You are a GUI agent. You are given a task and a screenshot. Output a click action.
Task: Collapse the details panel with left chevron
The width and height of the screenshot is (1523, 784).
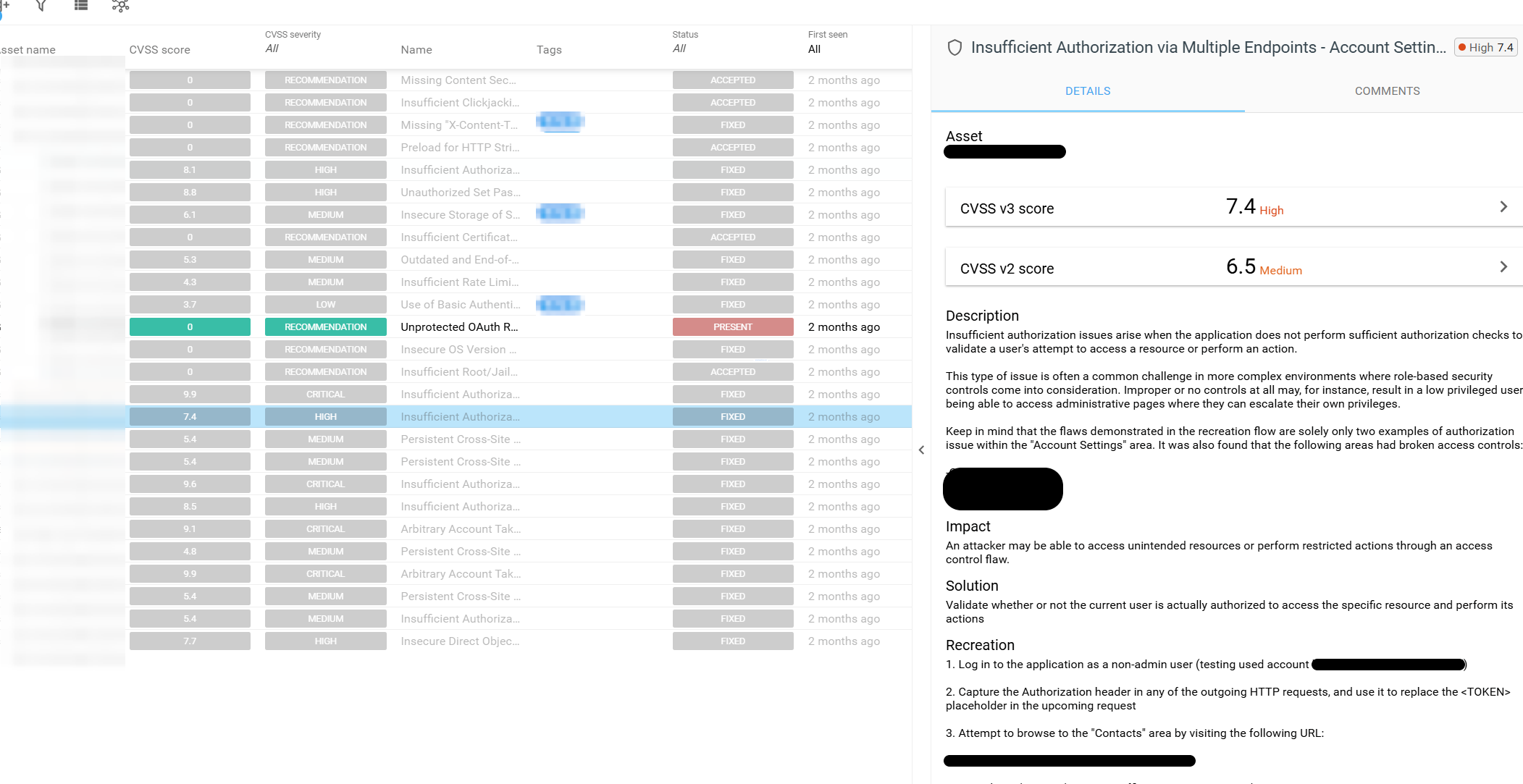tap(921, 450)
